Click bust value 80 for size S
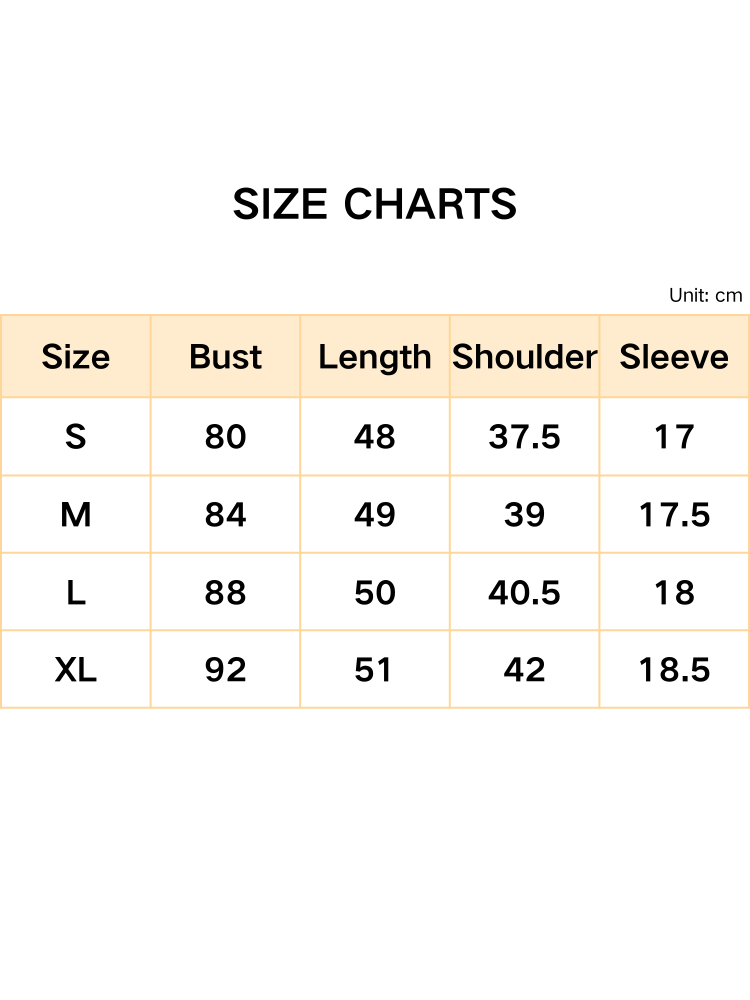 pos(225,437)
